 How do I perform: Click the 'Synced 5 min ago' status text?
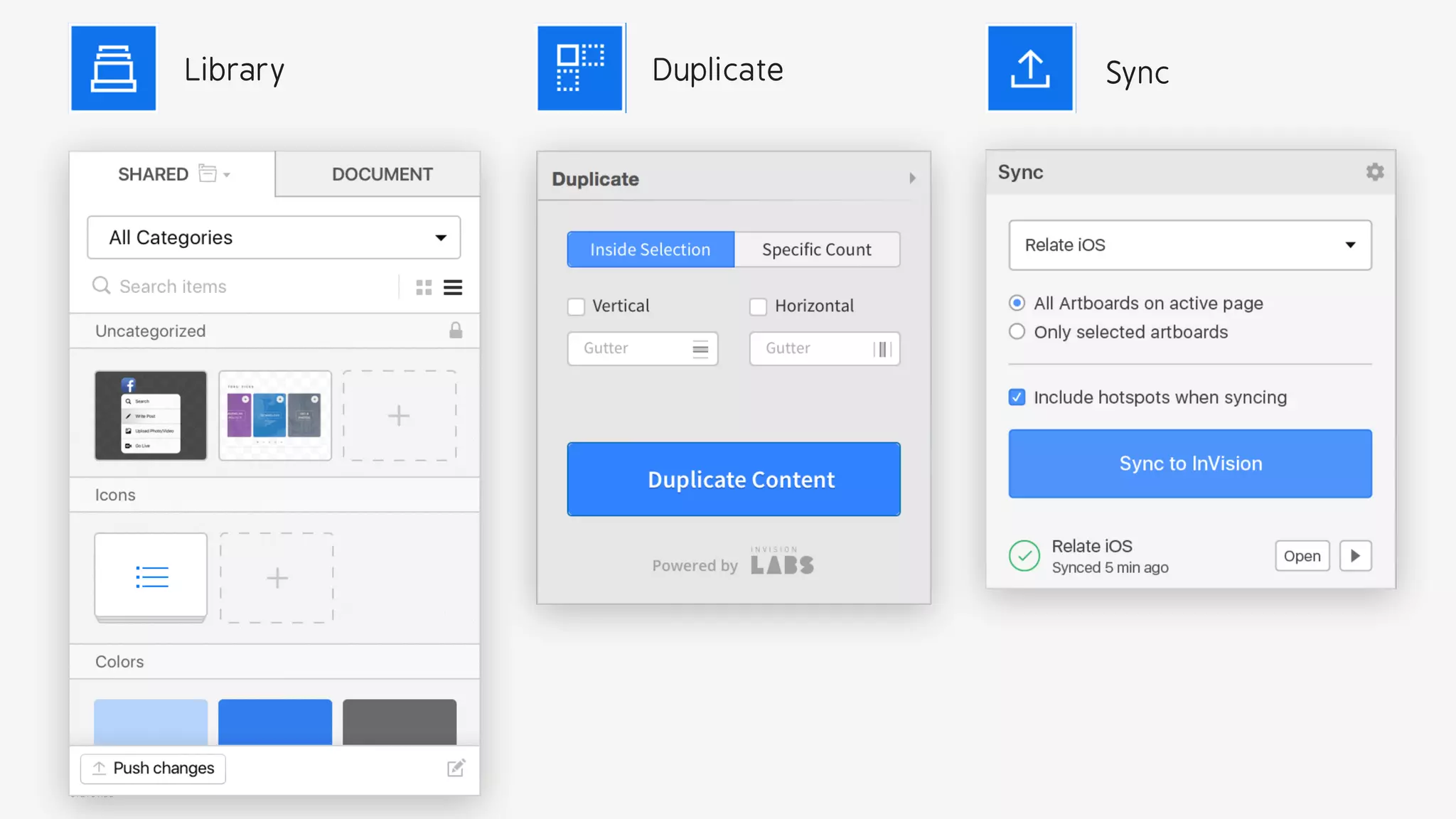coord(1110,567)
